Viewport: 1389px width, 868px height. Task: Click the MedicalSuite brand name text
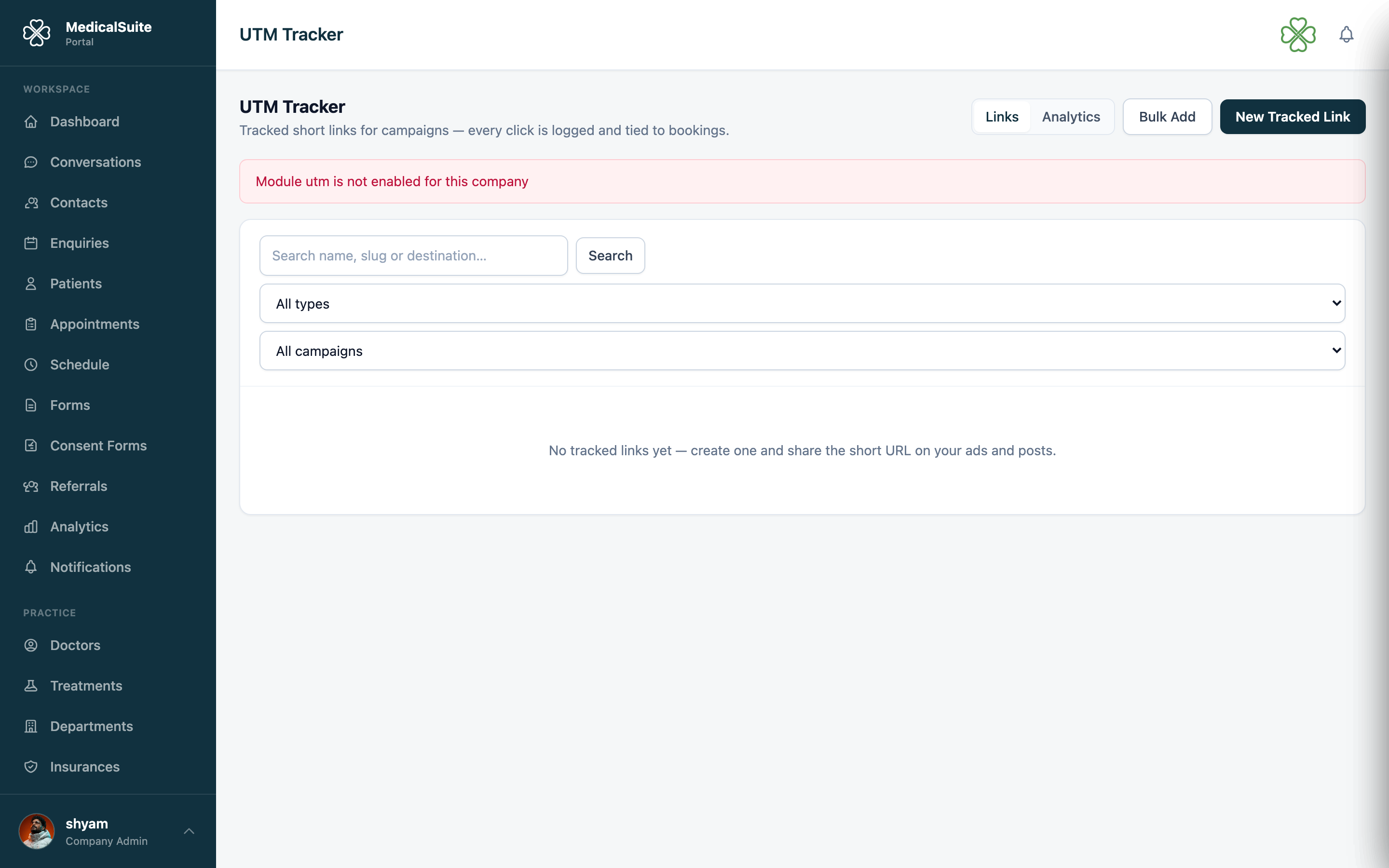click(x=109, y=27)
